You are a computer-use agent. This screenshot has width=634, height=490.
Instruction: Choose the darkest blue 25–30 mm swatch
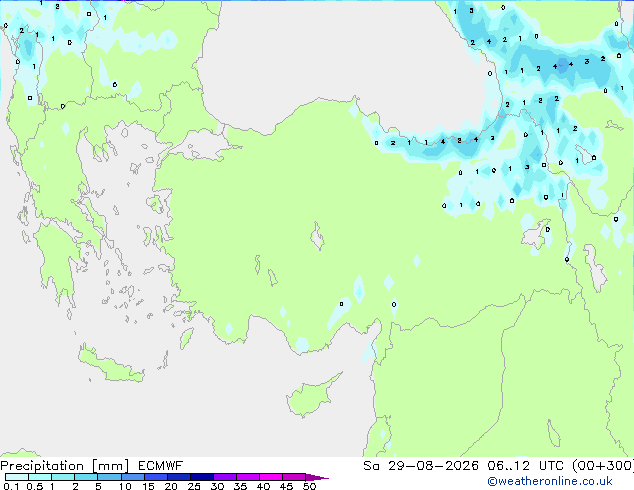[201, 477]
